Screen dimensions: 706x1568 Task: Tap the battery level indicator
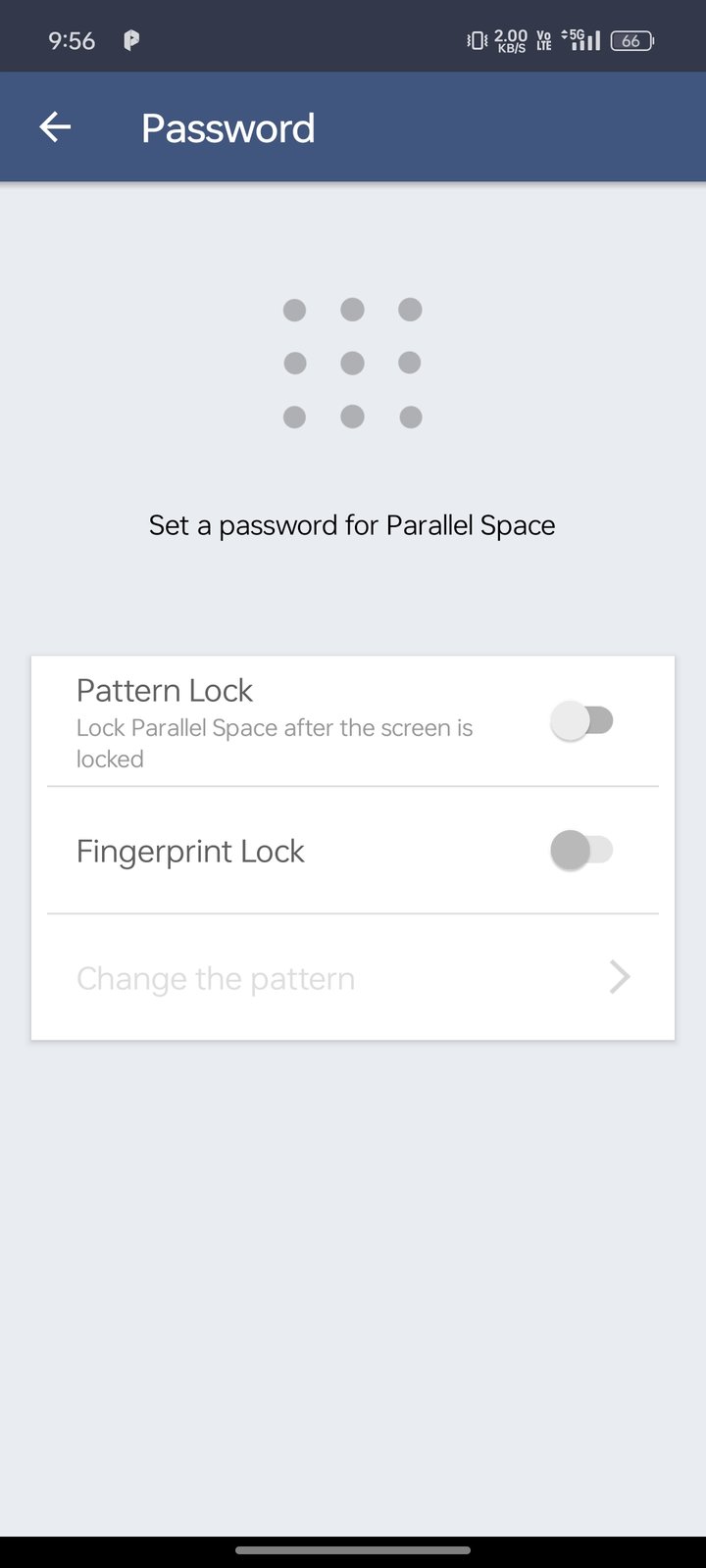(x=631, y=40)
